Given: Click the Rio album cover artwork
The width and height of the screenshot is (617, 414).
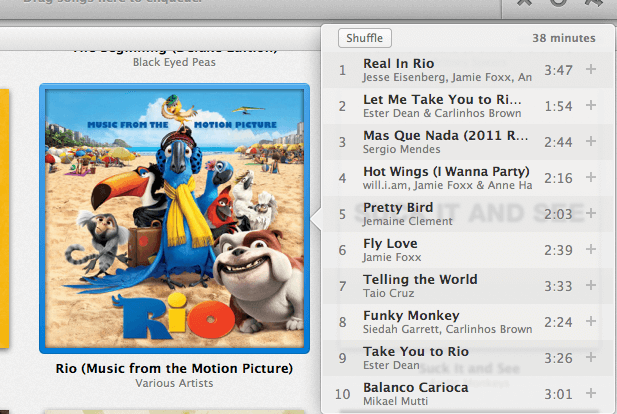Looking at the screenshot, I should click(174, 218).
